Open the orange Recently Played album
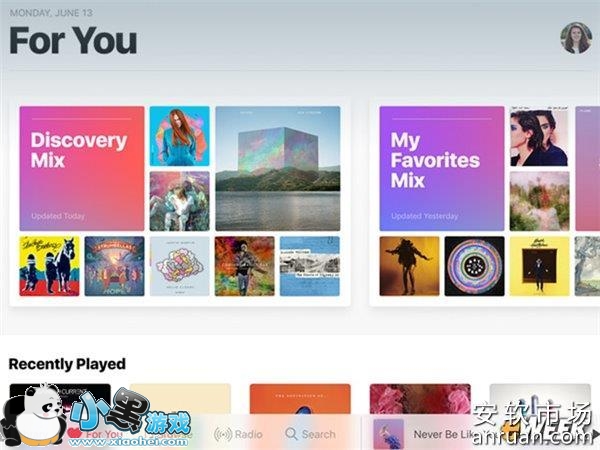 pos(300,399)
